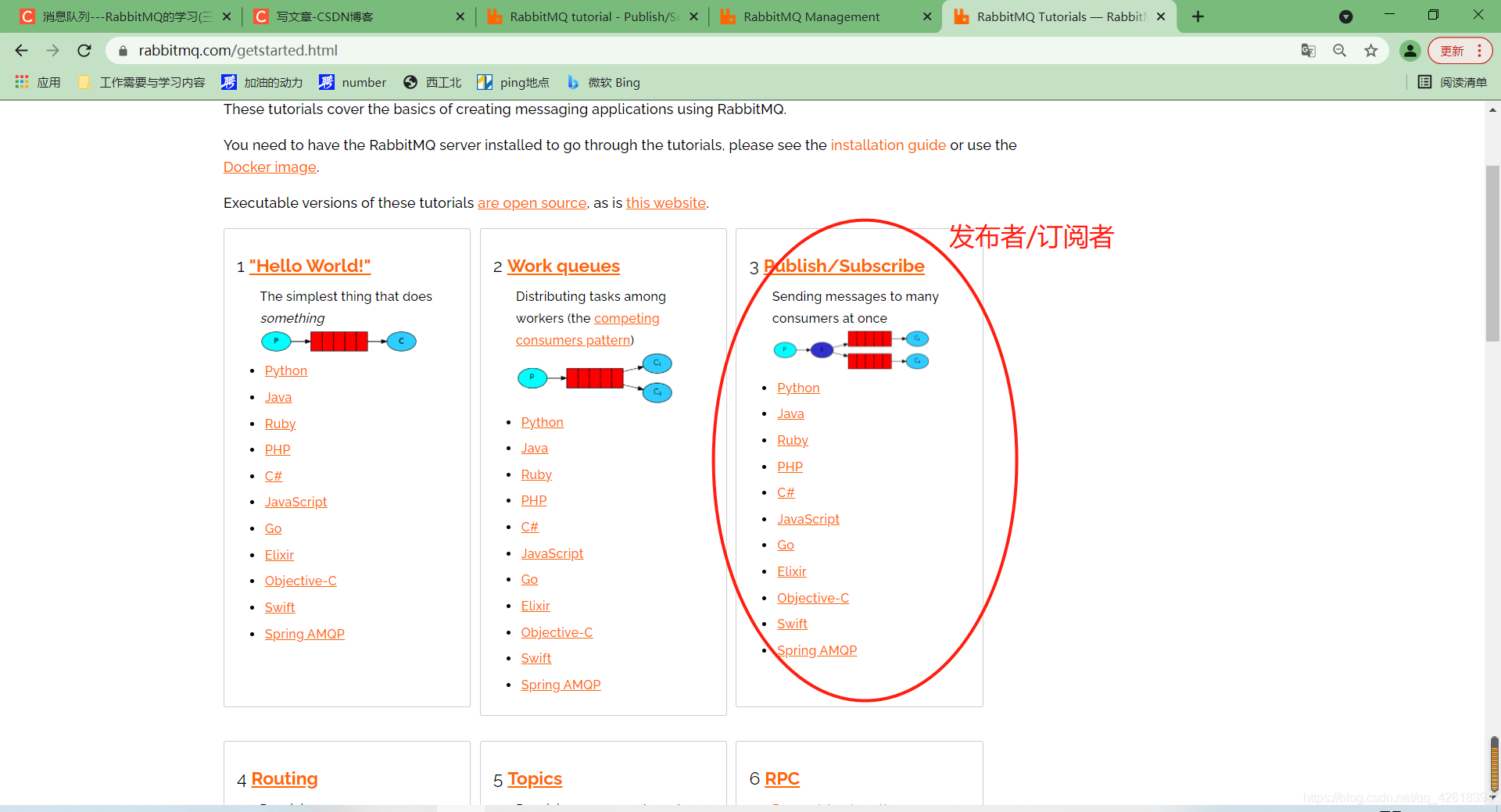Open the Publish/Subscribe tutorial heading
The image size is (1501, 812).
coord(844,266)
